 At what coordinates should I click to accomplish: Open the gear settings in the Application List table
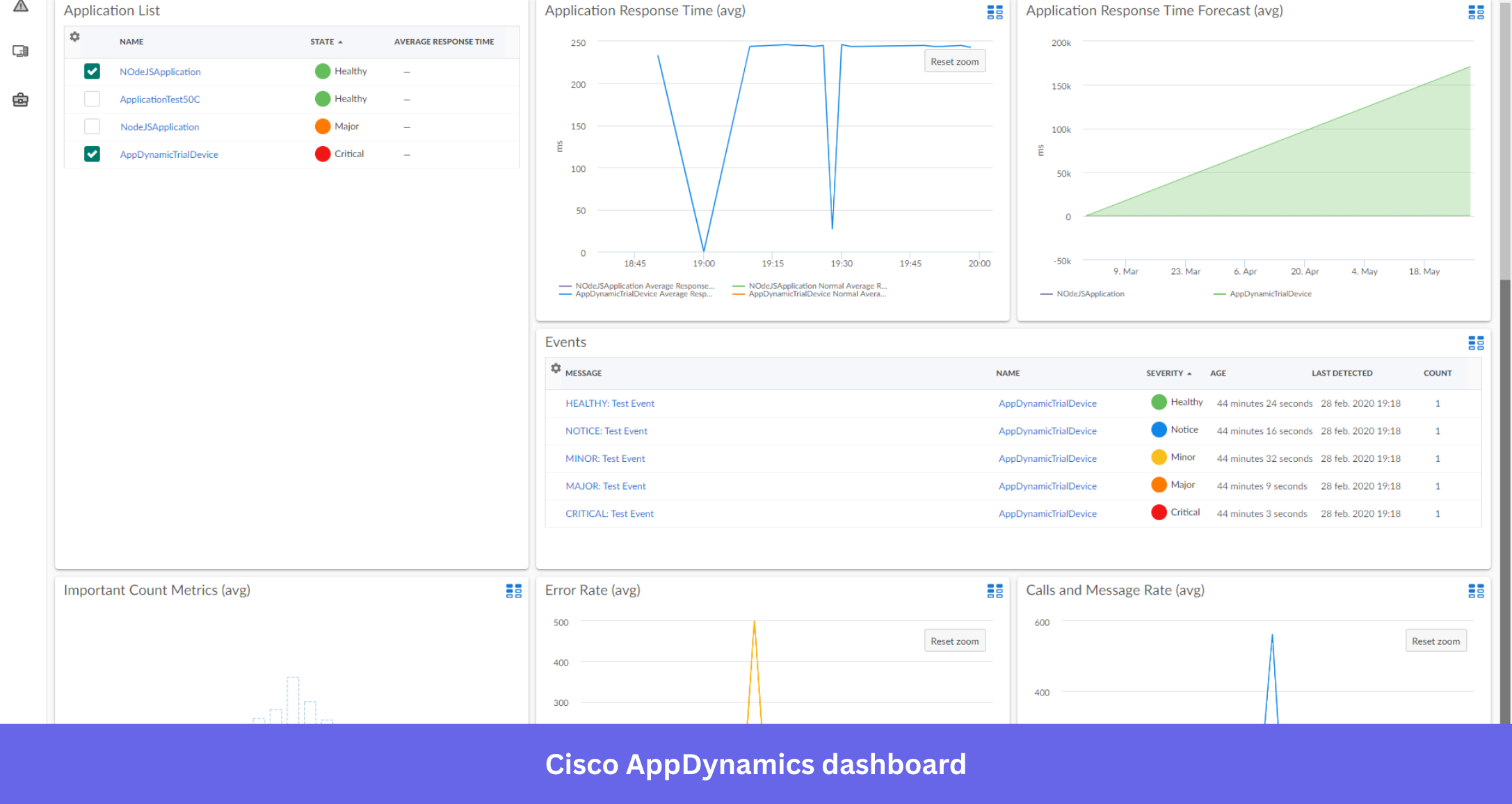pyautogui.click(x=74, y=37)
